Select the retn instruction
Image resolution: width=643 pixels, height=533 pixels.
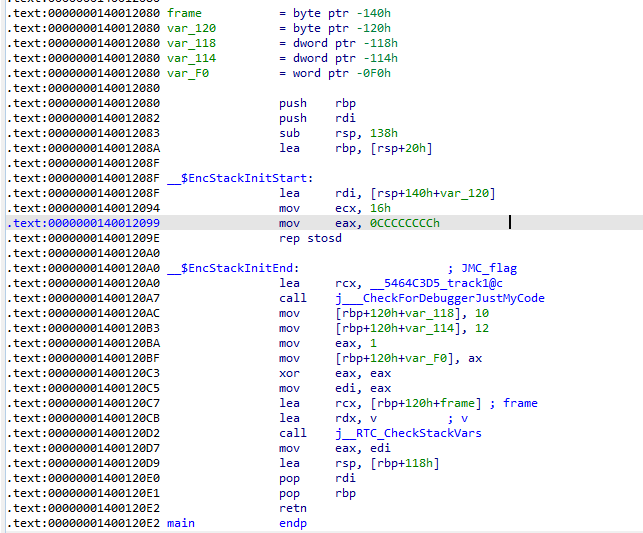tap(293, 508)
